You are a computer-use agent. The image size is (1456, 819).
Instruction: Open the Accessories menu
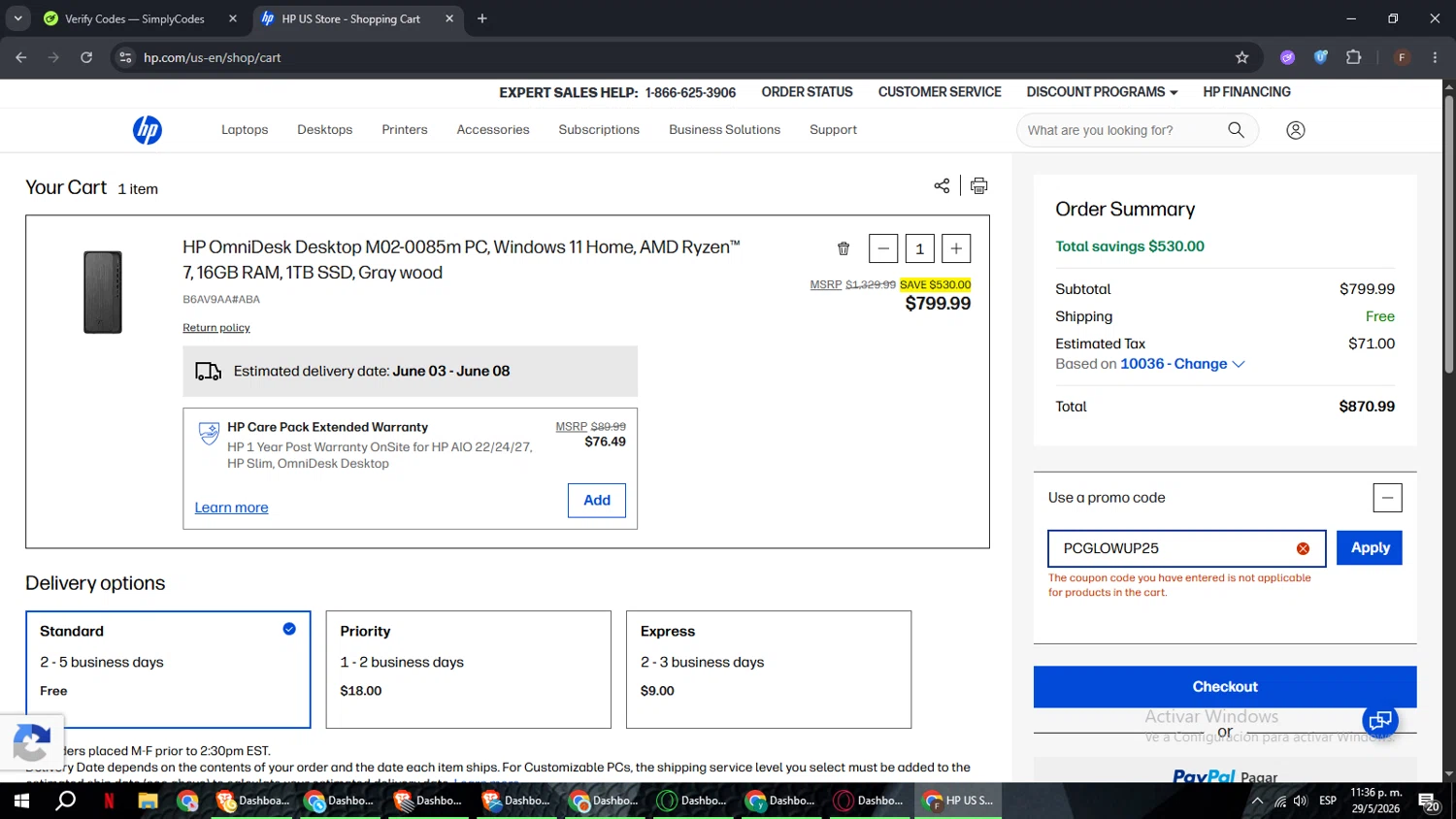[493, 130]
